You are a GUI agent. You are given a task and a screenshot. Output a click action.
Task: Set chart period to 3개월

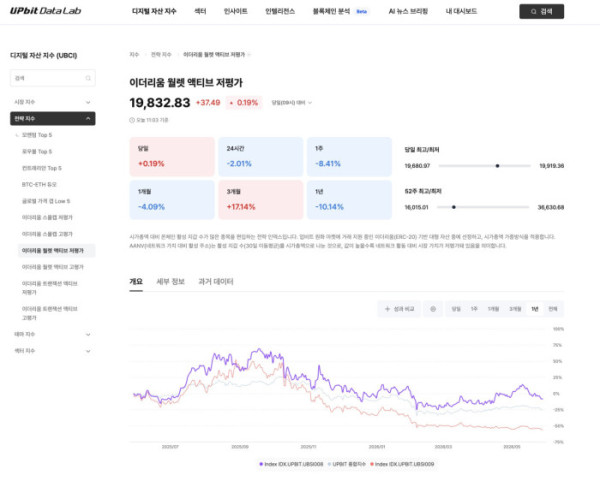(515, 309)
